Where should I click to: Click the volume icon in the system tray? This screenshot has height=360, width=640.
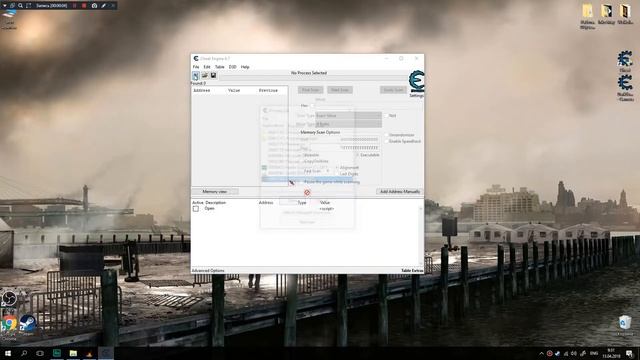[574, 353]
